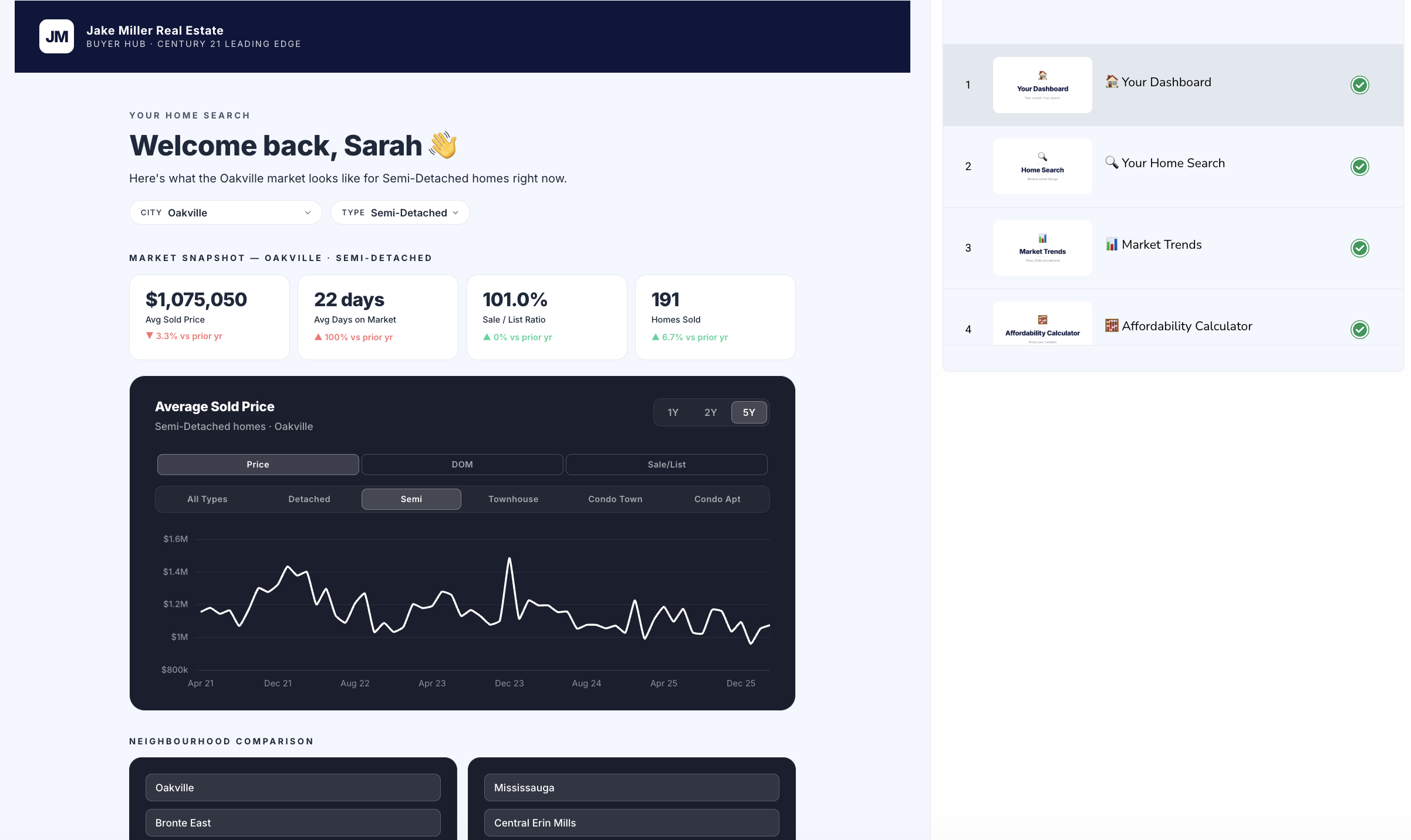Select the 2Y time range
This screenshot has width=1411, height=840.
click(710, 412)
